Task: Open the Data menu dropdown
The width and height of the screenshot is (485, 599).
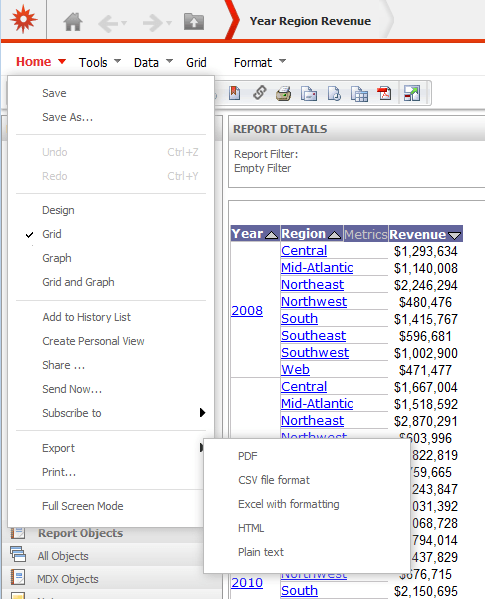Action: (153, 62)
